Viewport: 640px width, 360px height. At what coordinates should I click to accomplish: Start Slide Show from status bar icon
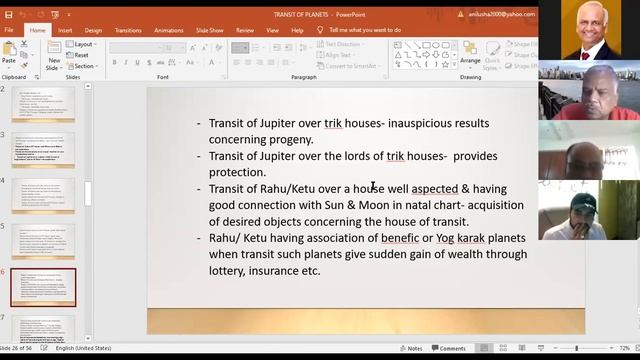[x=541, y=348]
